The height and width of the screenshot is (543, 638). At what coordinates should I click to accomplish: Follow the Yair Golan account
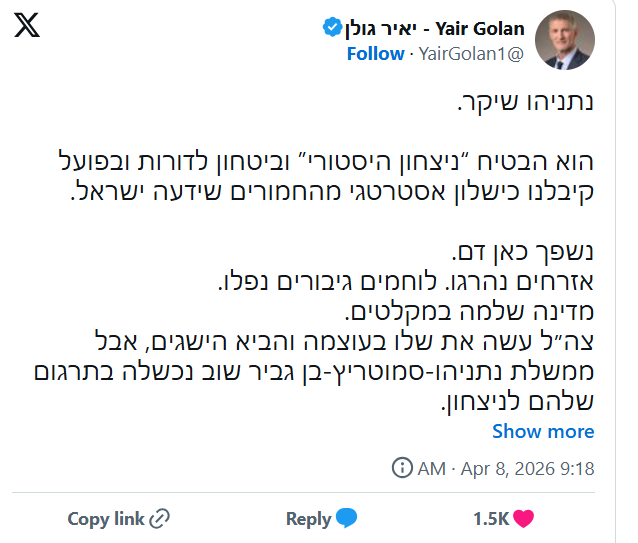375,54
